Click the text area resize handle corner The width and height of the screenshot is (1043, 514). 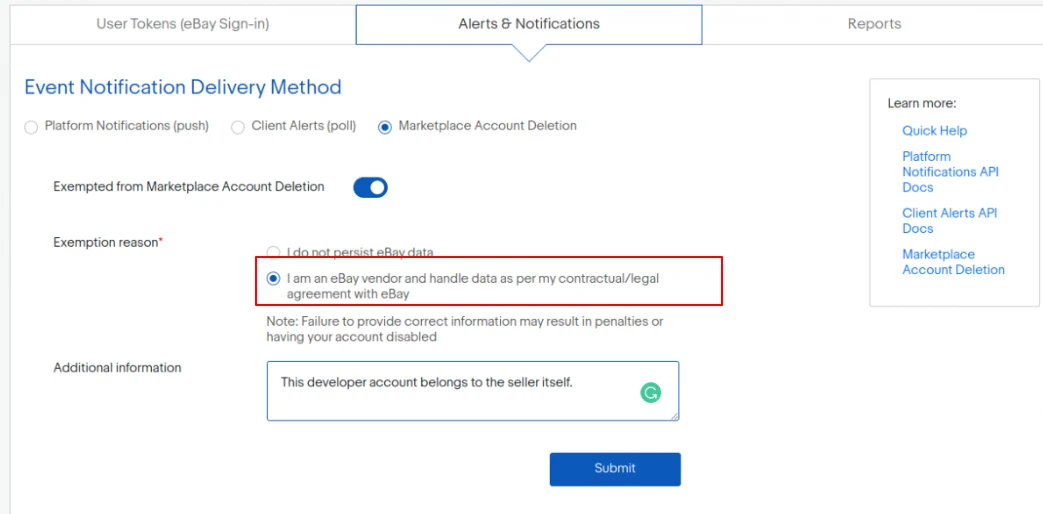coord(675,416)
